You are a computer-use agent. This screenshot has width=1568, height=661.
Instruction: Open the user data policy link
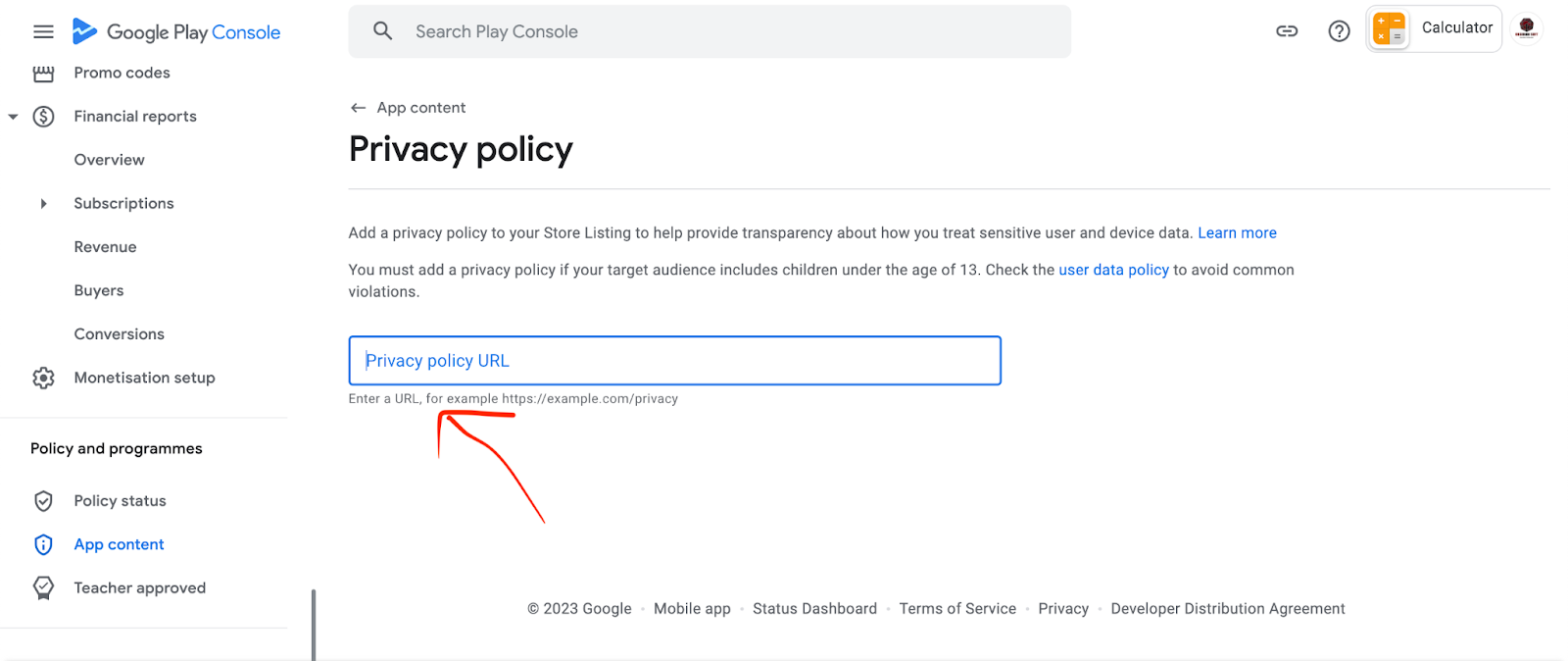pos(1113,270)
